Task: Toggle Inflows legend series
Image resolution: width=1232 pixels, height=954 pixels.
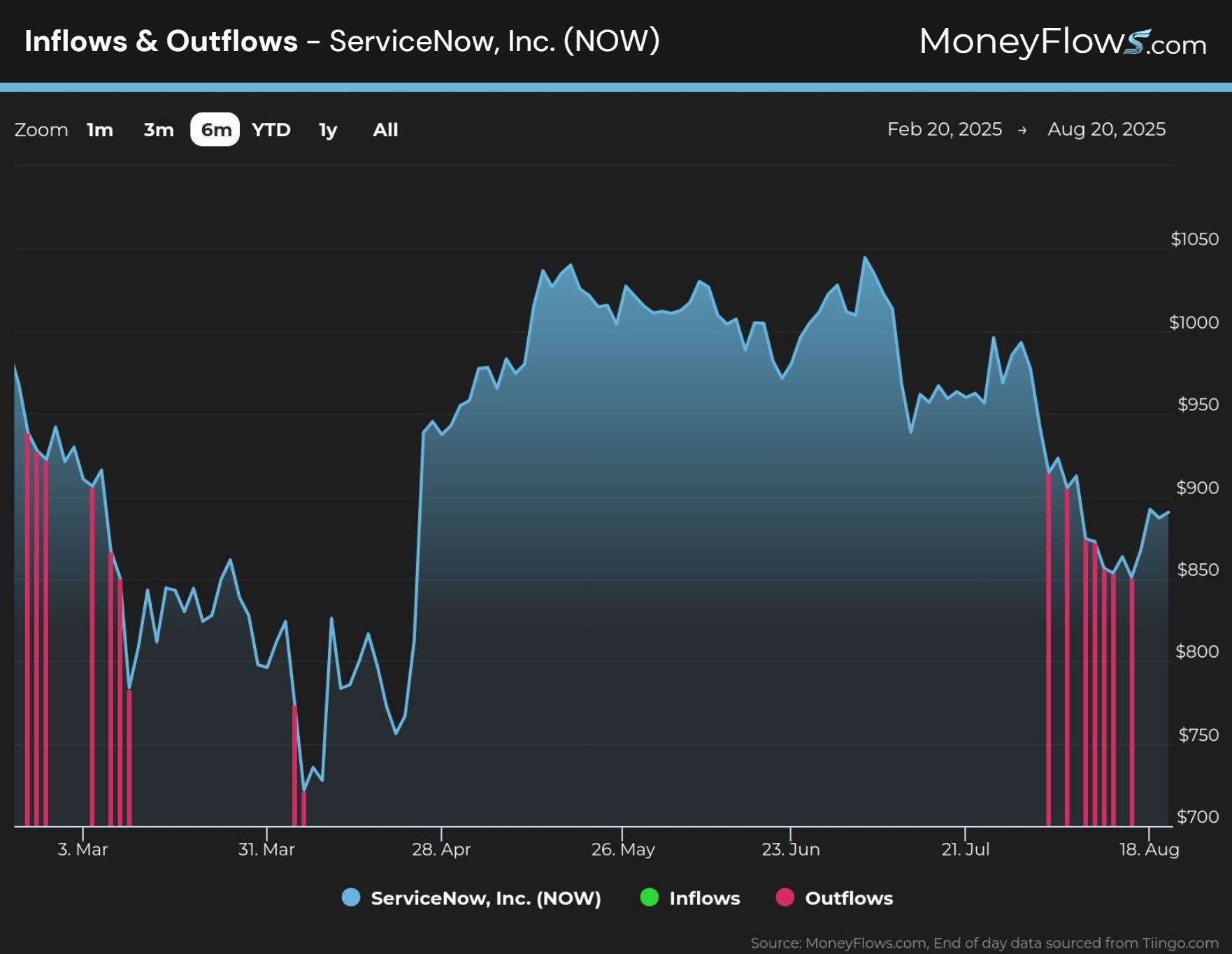Action: pos(690,898)
